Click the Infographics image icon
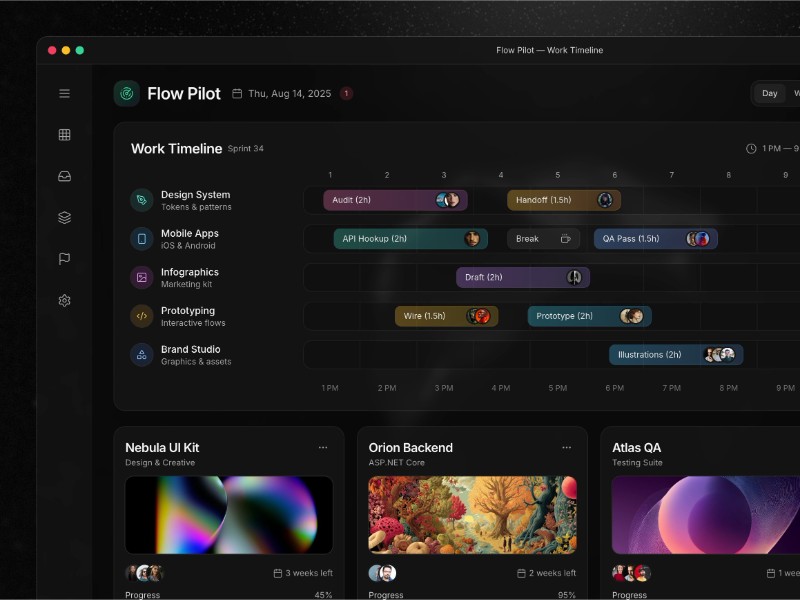Screen dimensions: 800x600 click(142, 278)
